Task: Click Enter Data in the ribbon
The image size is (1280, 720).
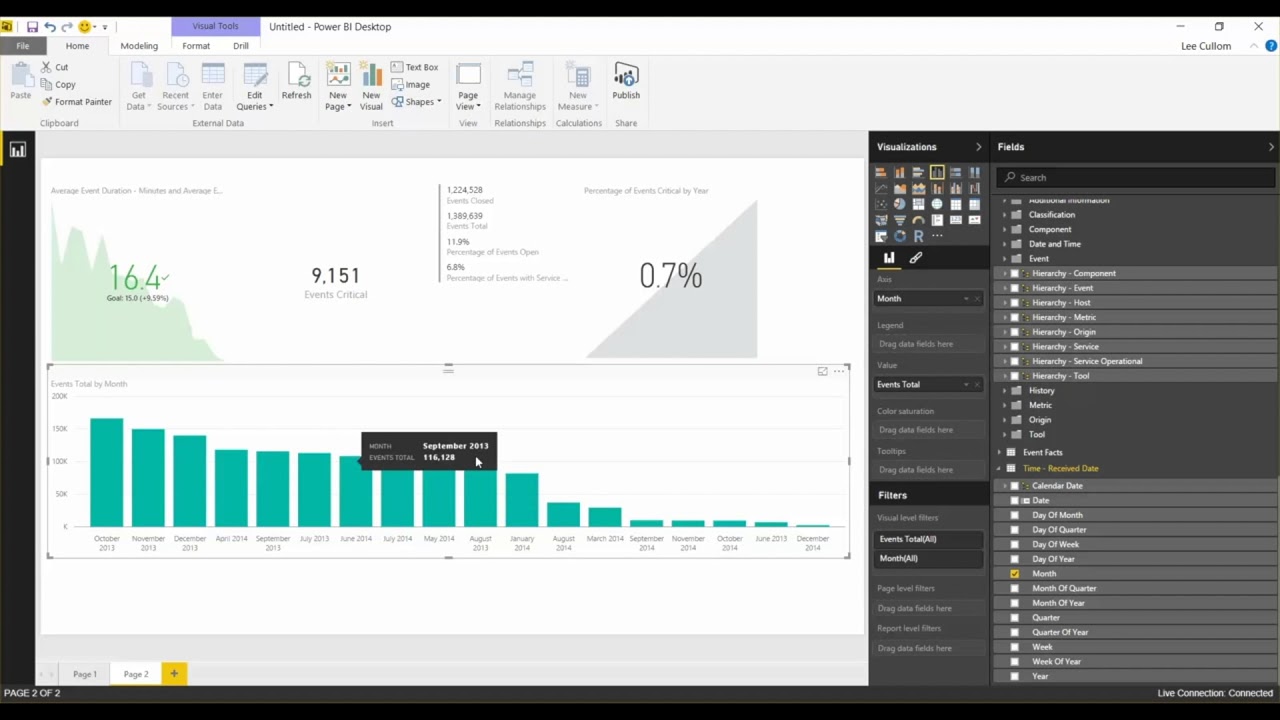Action: pos(212,87)
